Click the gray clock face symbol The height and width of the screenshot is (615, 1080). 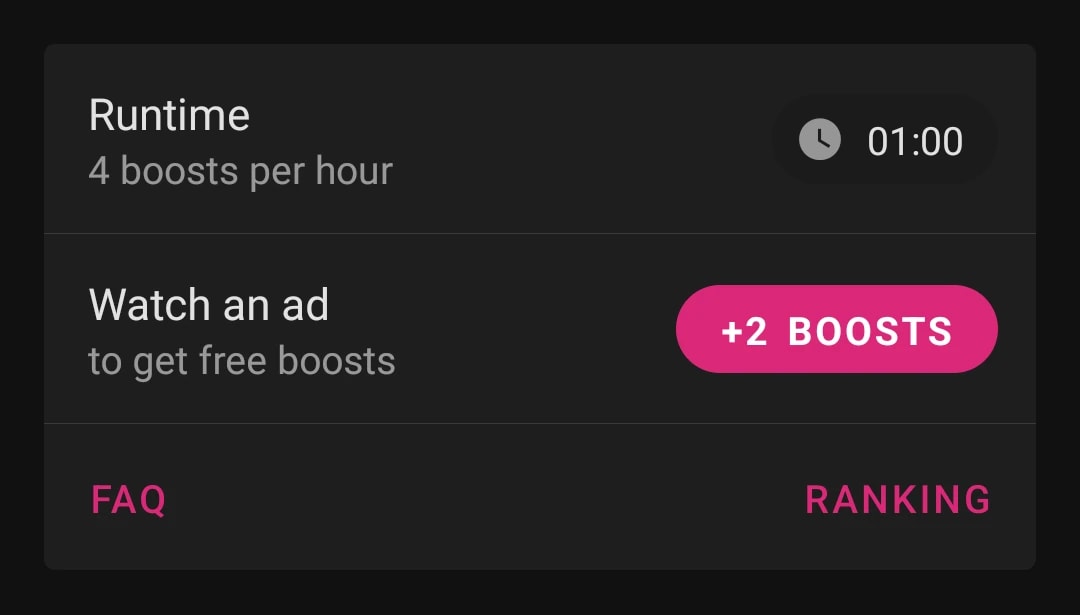820,140
